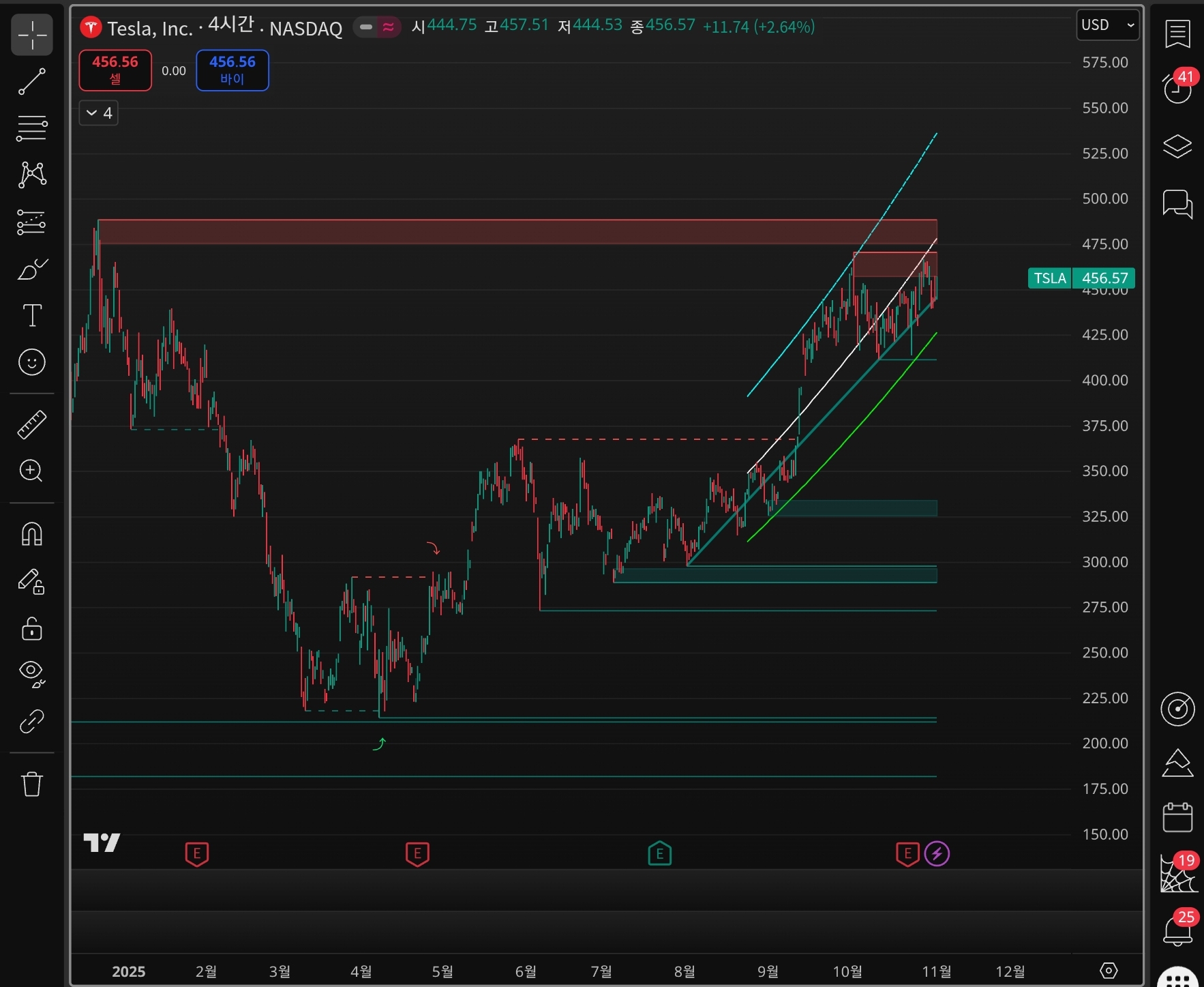Toggle lock all drawings
The image size is (1204, 987).
[x=31, y=628]
